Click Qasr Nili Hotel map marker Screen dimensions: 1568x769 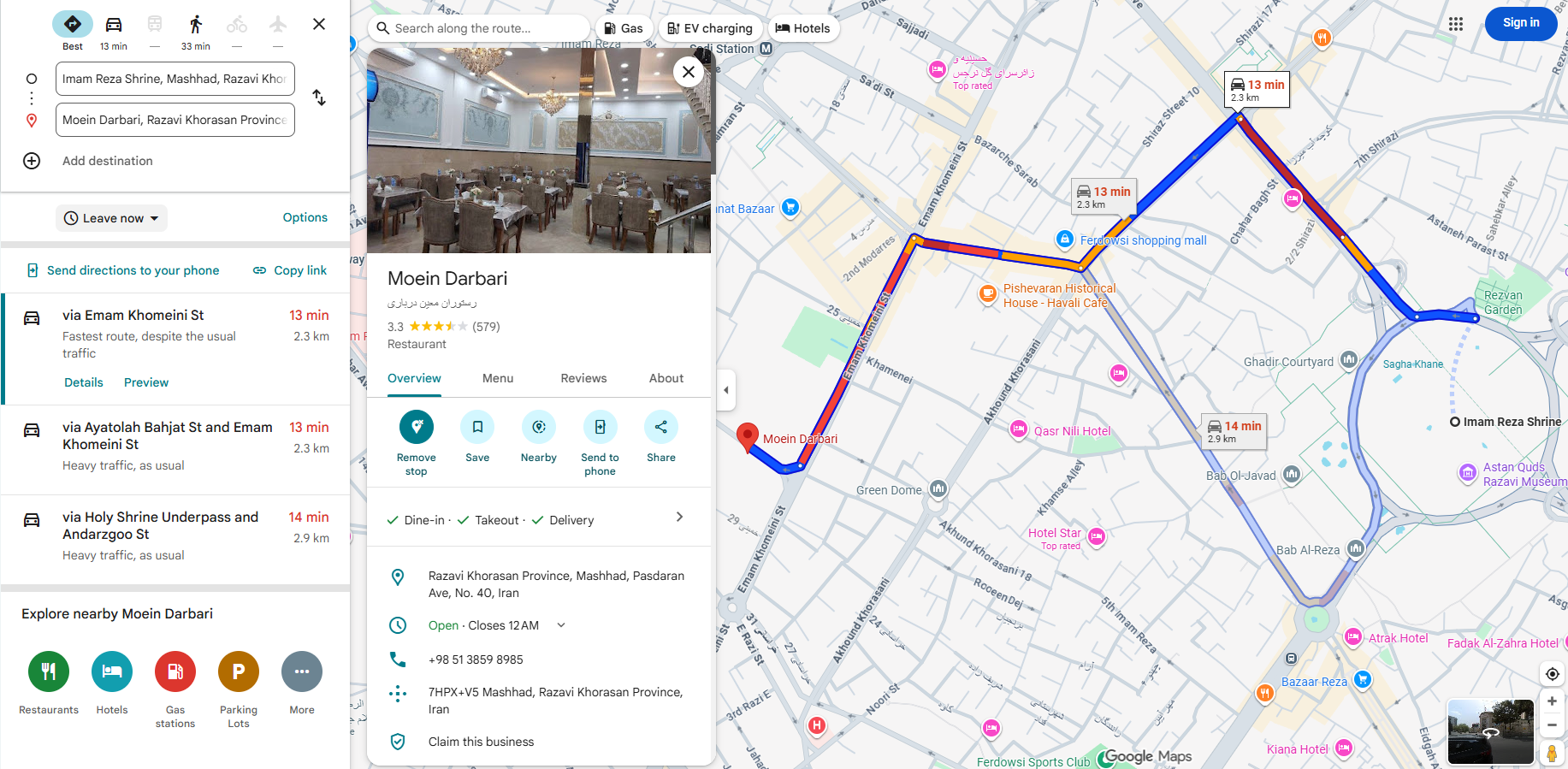point(1019,429)
